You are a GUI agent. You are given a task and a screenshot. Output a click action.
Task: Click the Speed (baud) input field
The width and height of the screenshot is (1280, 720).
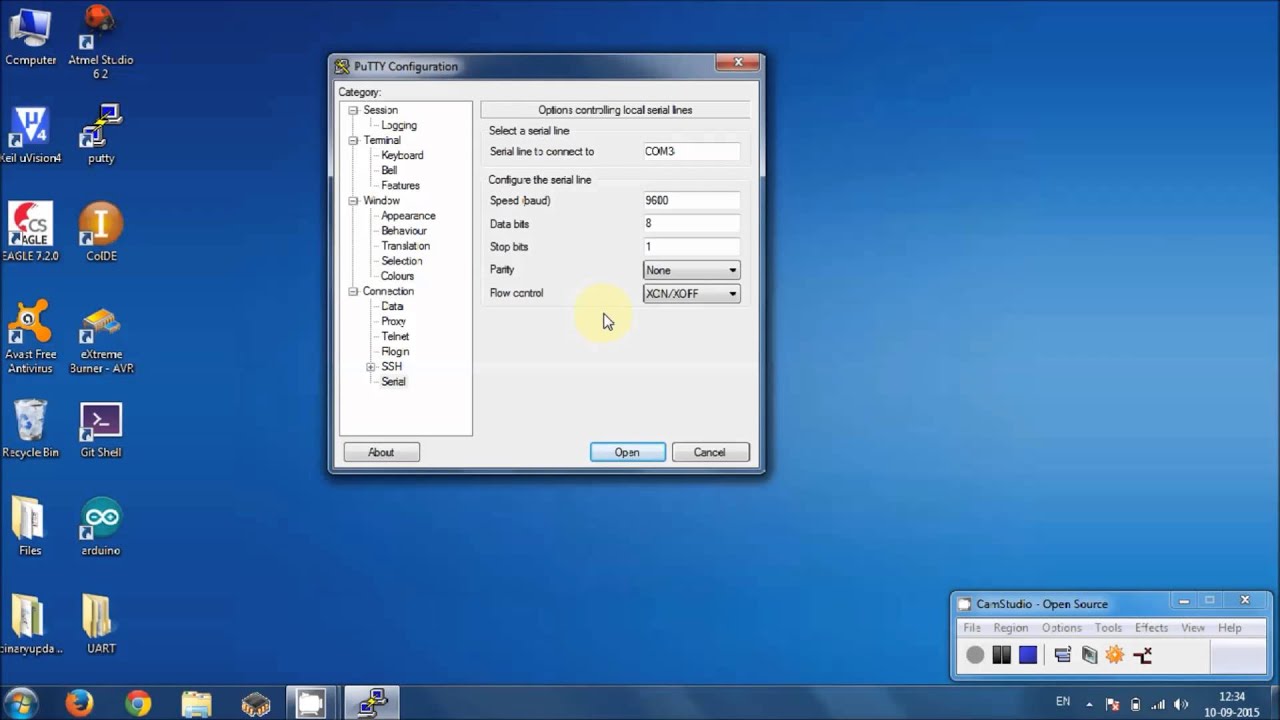click(691, 200)
